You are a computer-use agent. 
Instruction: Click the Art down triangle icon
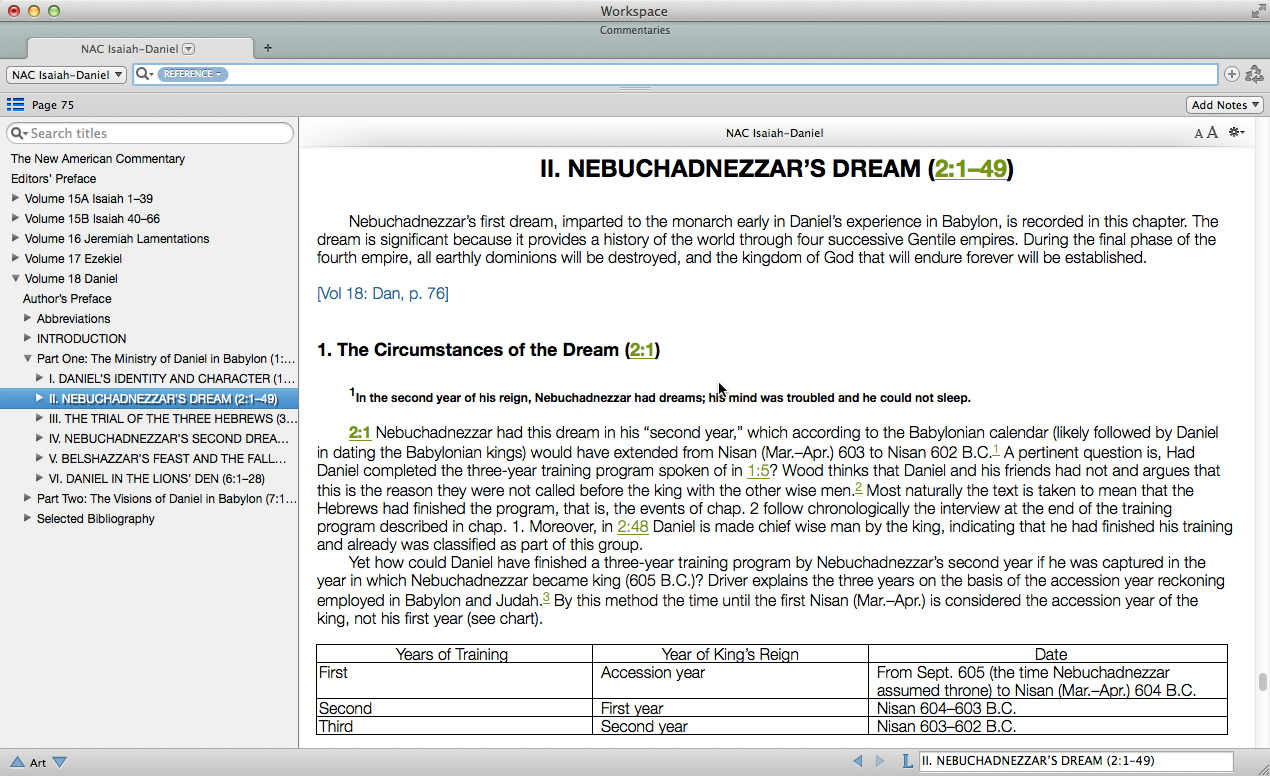[x=60, y=762]
